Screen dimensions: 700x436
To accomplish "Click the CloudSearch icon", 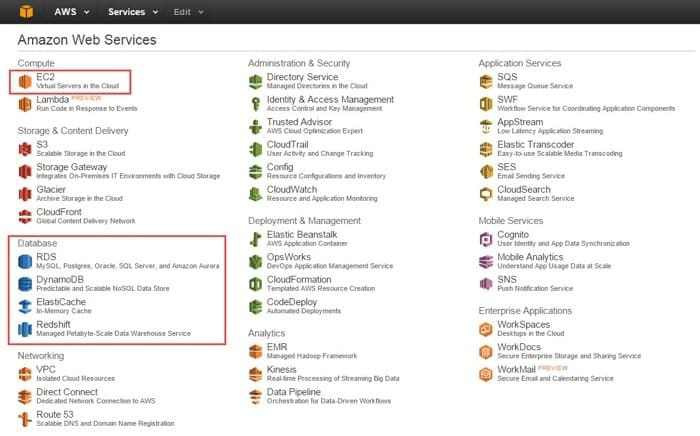I will pos(486,194).
